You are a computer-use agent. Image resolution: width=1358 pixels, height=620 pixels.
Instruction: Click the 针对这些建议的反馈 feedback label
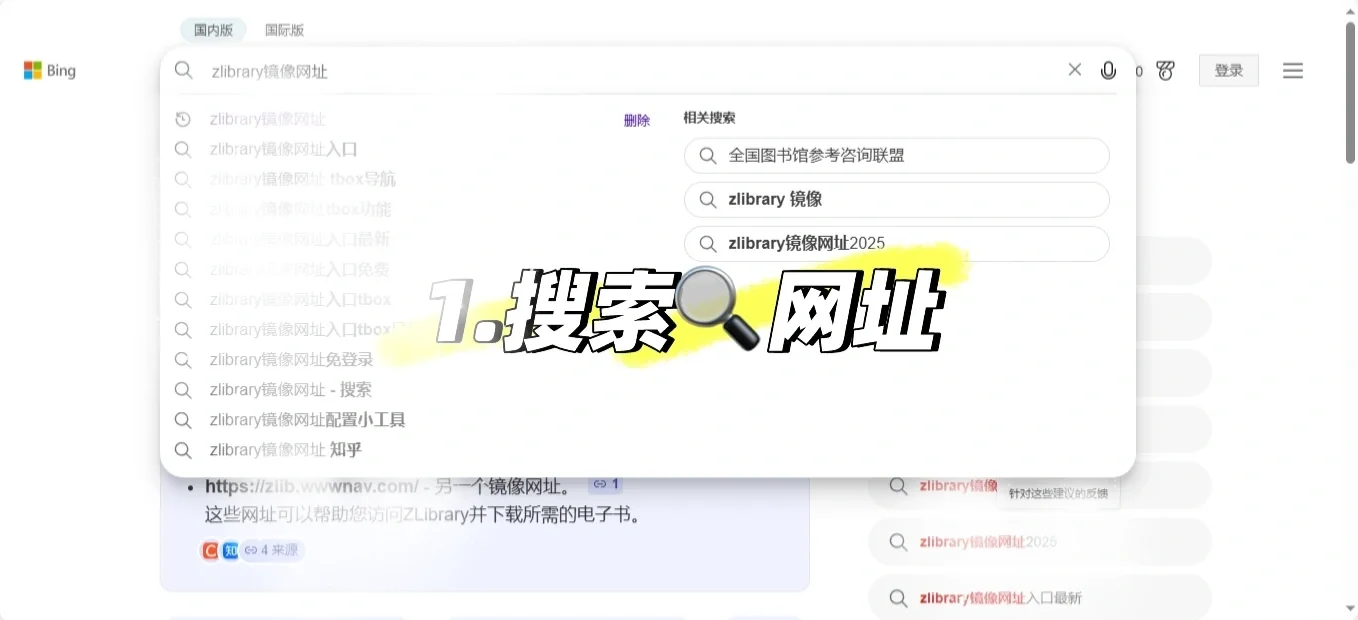point(1057,493)
